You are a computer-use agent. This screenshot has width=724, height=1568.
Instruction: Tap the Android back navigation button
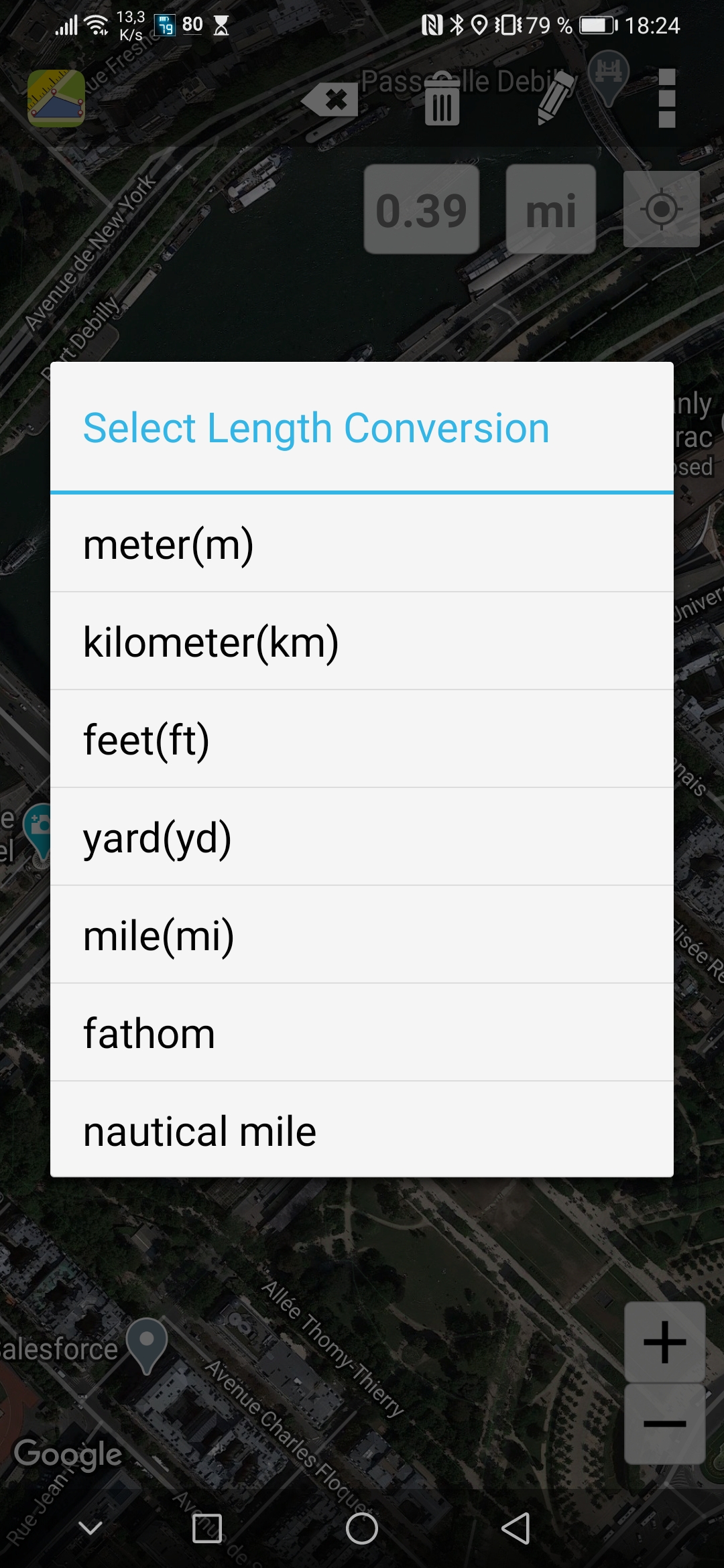516,1528
